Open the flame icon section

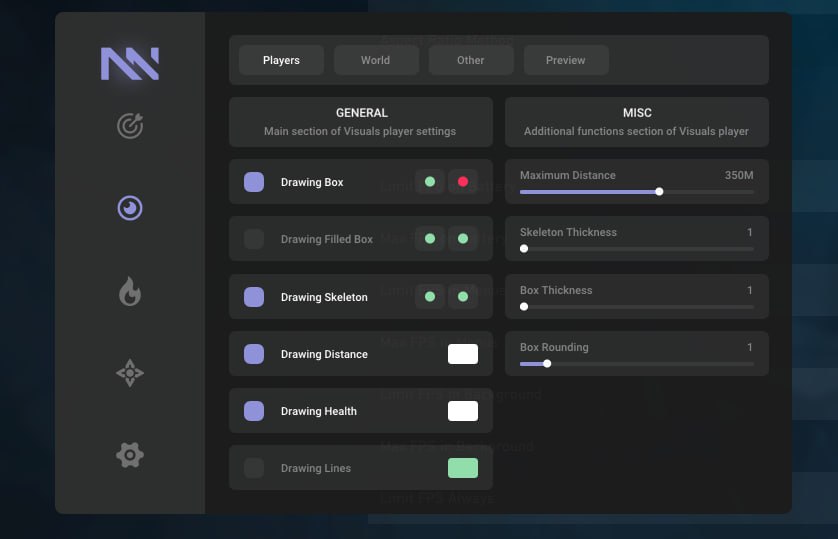tap(130, 291)
